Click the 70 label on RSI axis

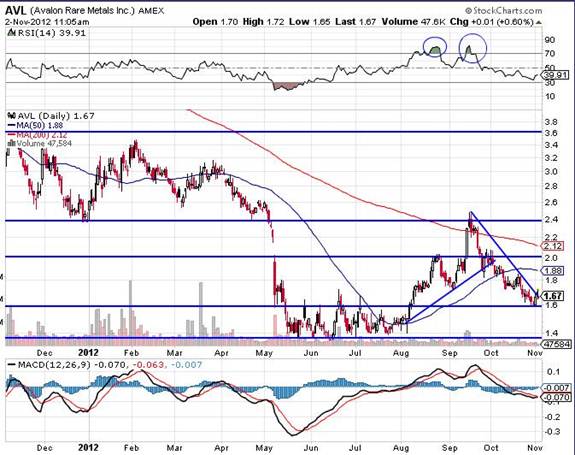click(550, 54)
